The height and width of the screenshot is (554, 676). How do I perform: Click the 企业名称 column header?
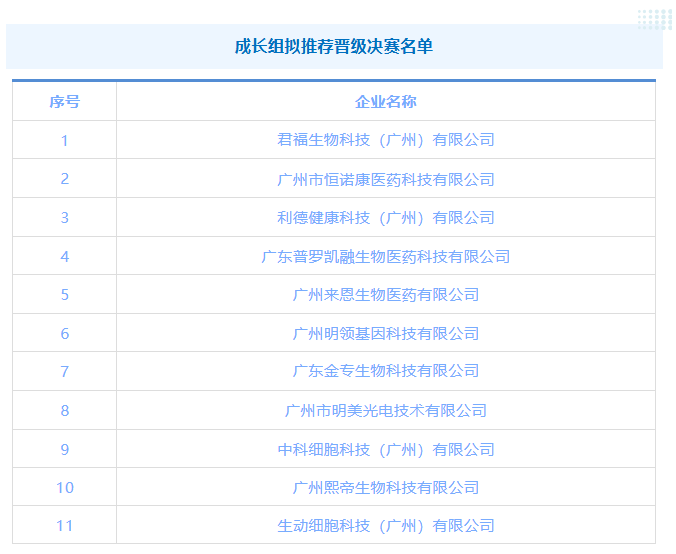pos(385,102)
